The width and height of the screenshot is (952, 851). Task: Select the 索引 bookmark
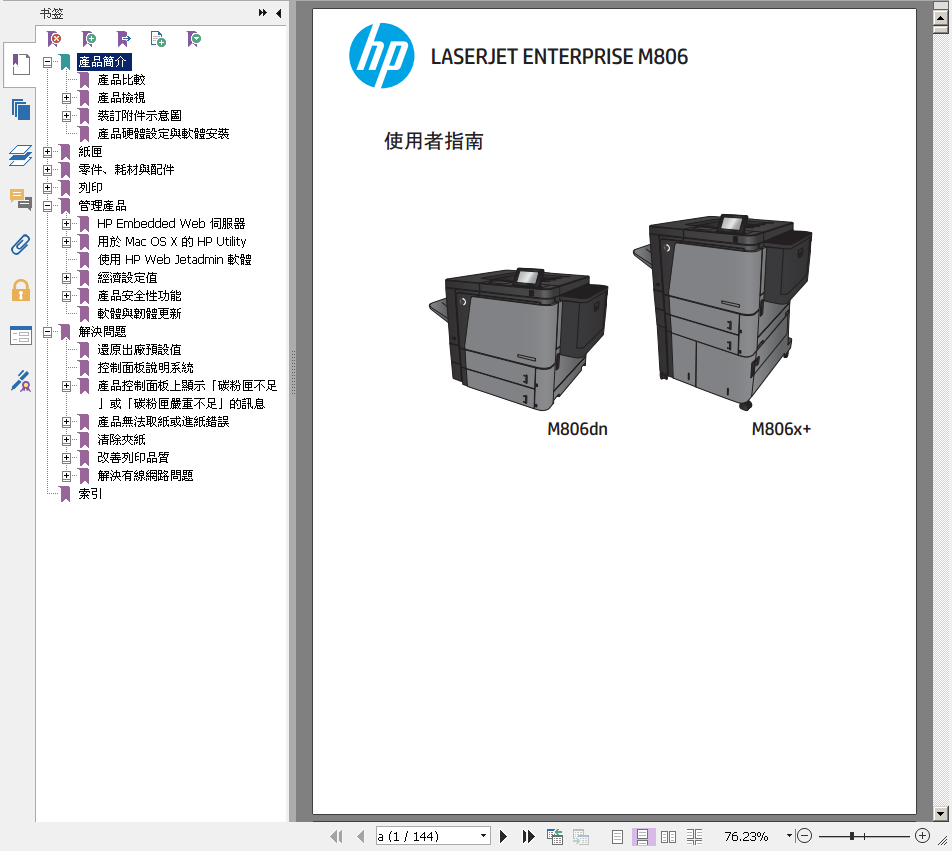(x=90, y=494)
